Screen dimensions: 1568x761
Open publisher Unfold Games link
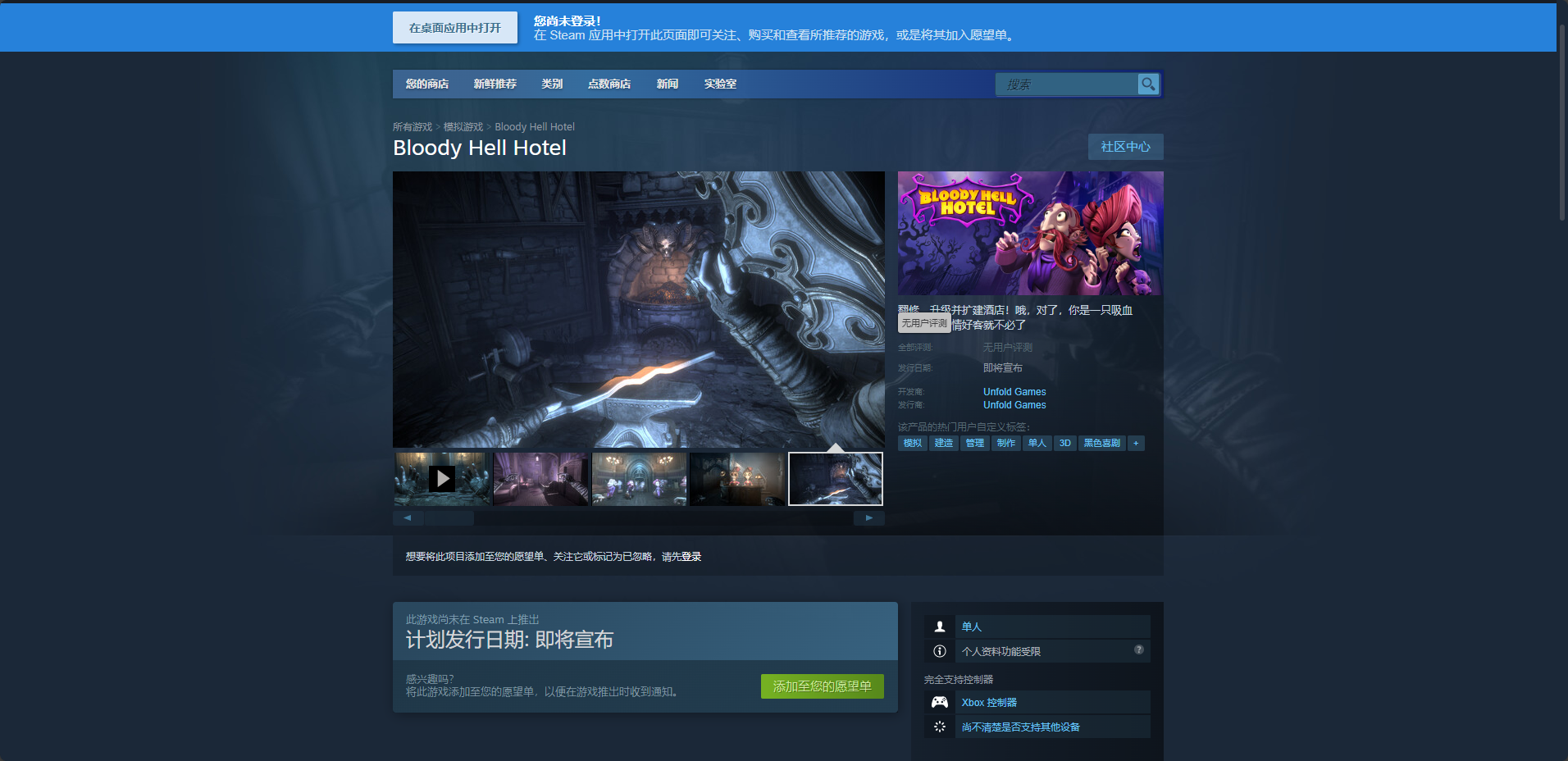[x=1014, y=405]
